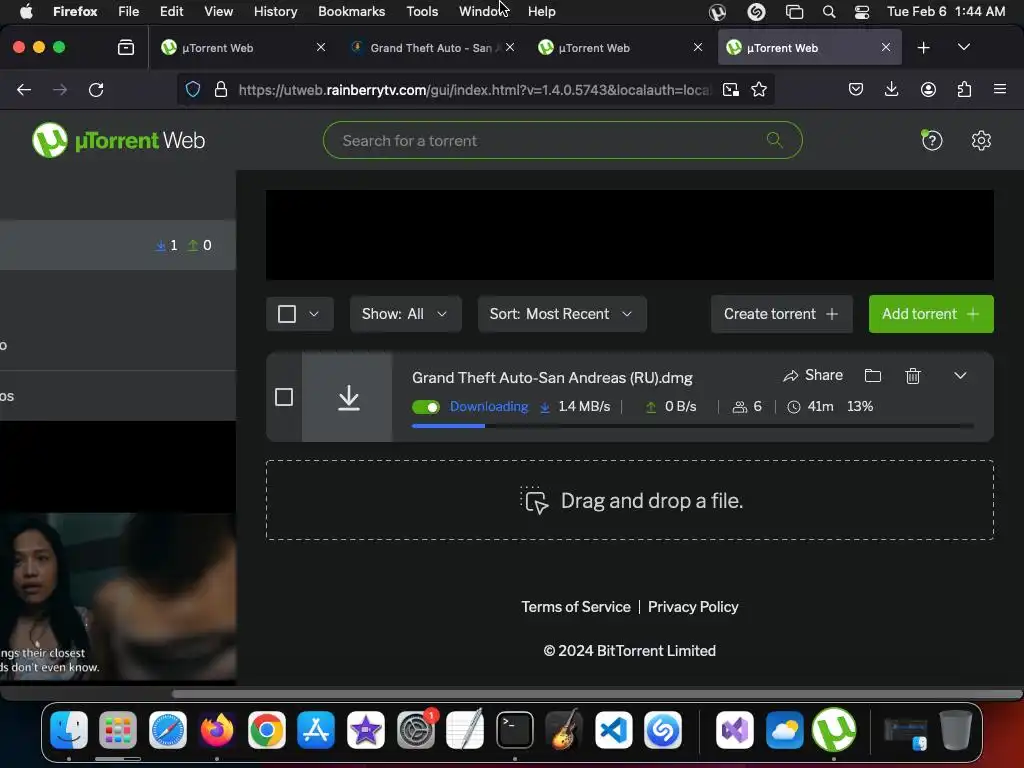
Task: Open Visual Studio Code from the Dock
Action: click(613, 729)
